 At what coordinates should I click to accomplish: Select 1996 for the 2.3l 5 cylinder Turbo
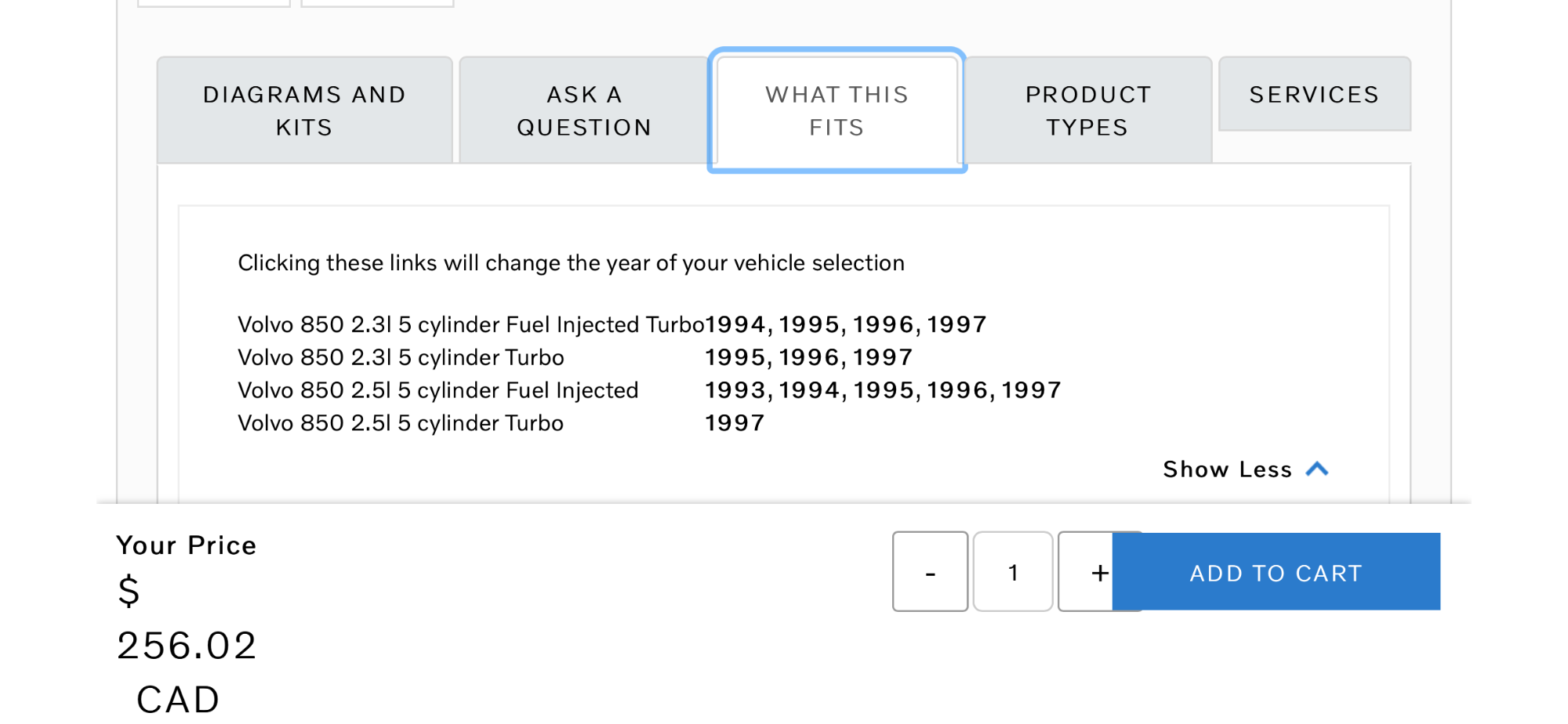click(x=809, y=357)
